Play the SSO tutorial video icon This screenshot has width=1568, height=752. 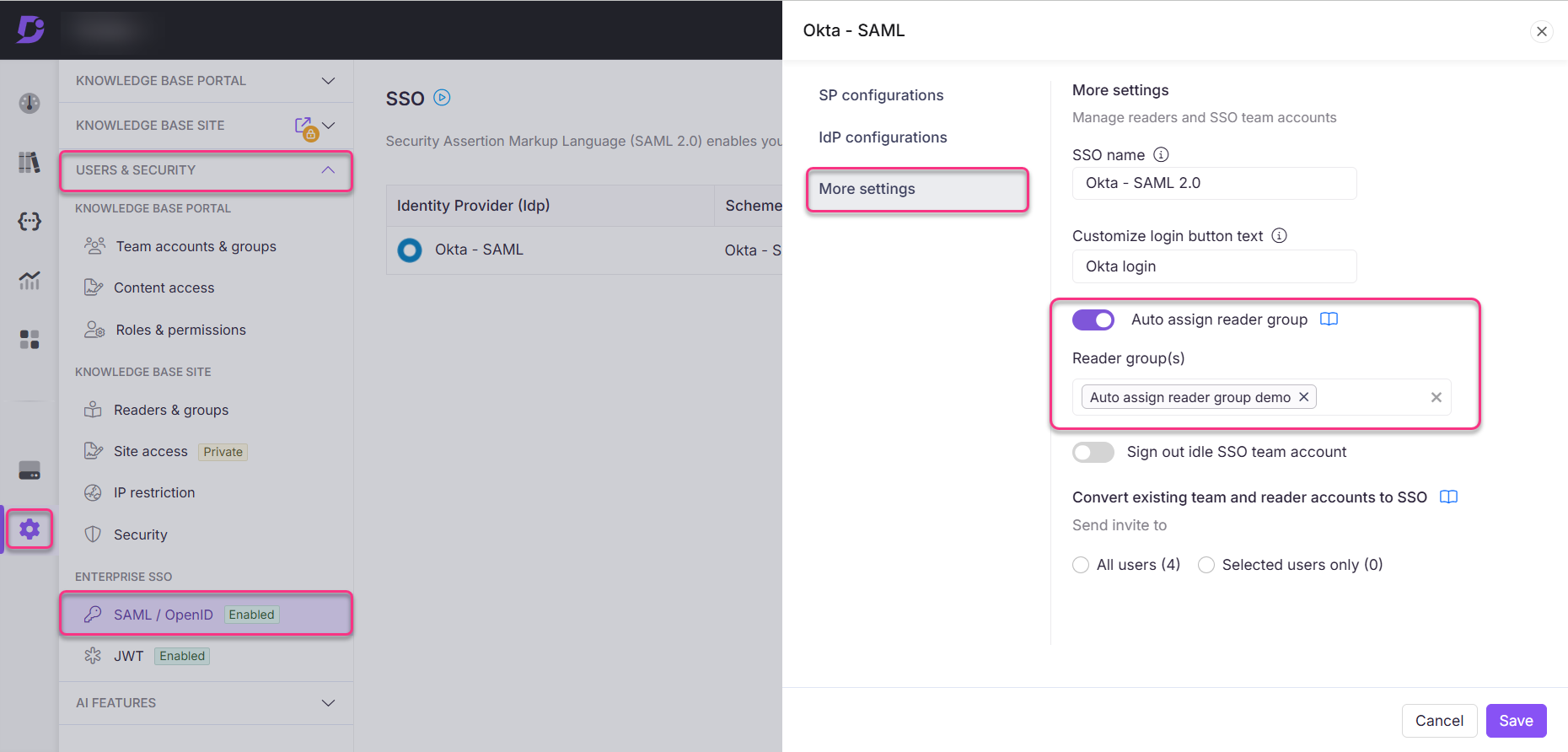pos(442,98)
